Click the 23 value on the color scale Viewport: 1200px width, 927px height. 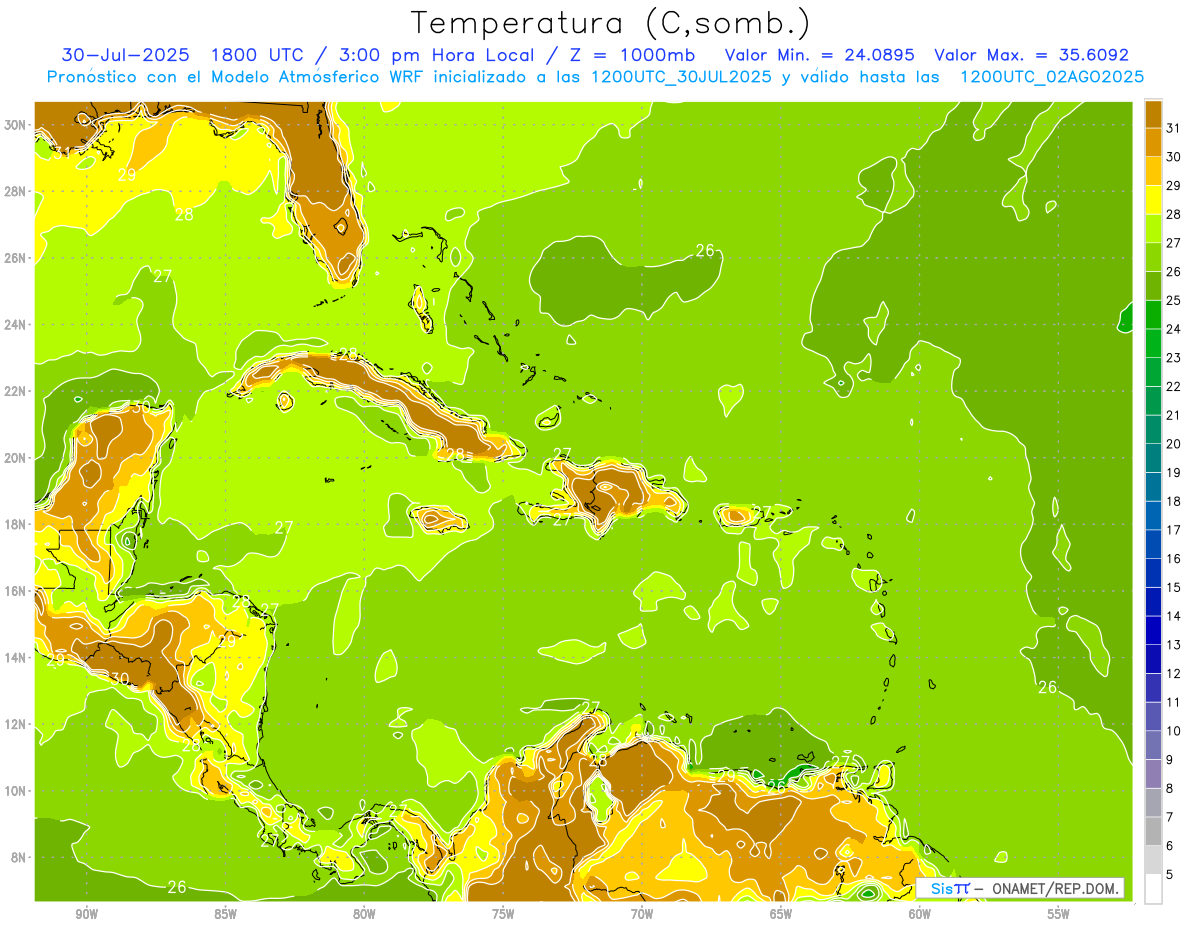pos(1174,358)
